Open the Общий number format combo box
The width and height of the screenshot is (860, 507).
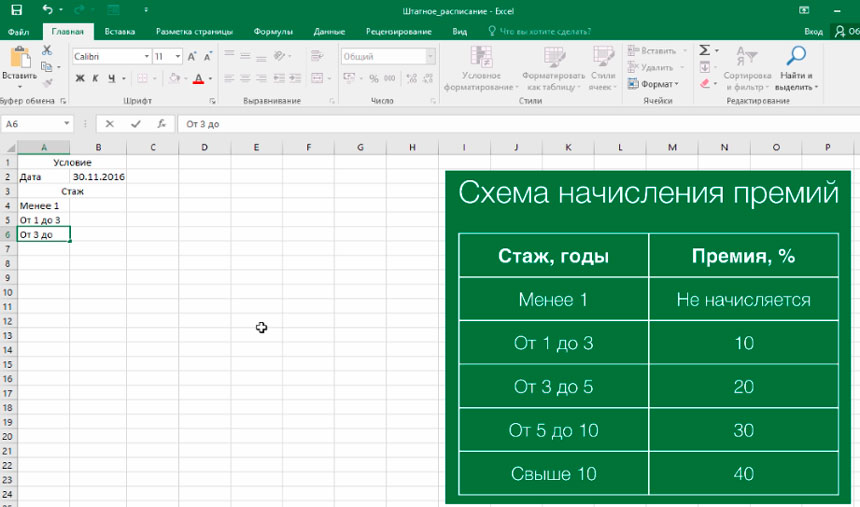coord(388,57)
